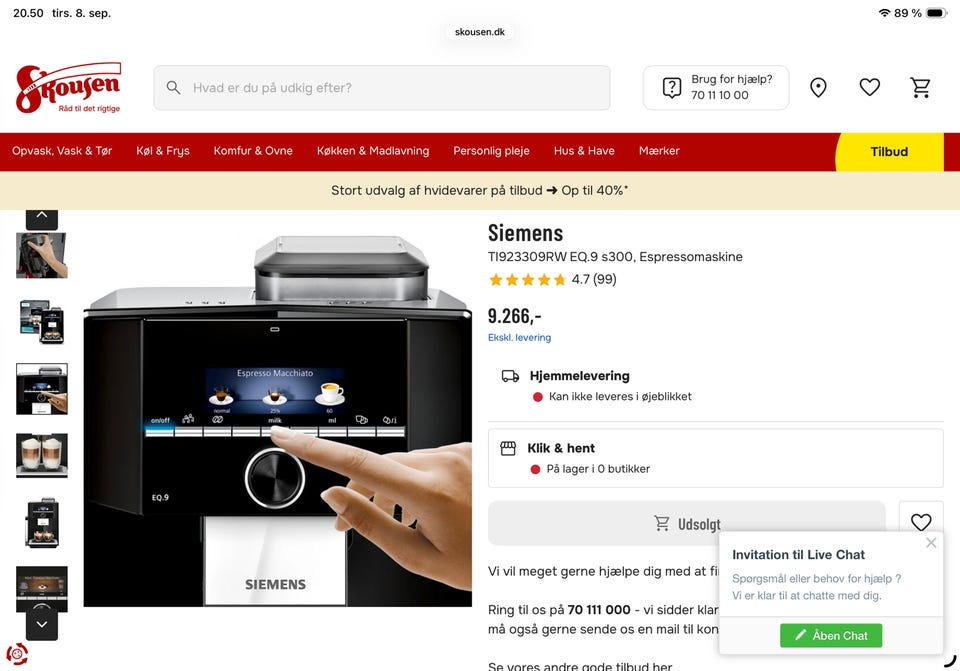Open the Klik & hent box
This screenshot has height=671, width=960.
click(x=715, y=458)
